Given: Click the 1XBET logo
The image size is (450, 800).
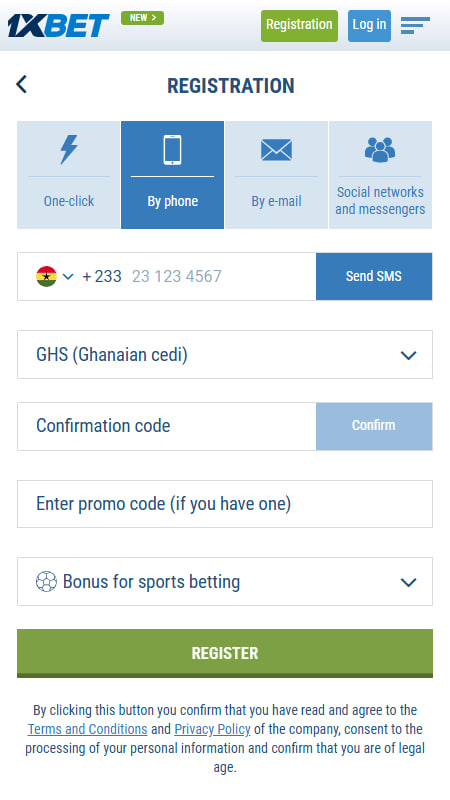Looking at the screenshot, I should pos(58,26).
